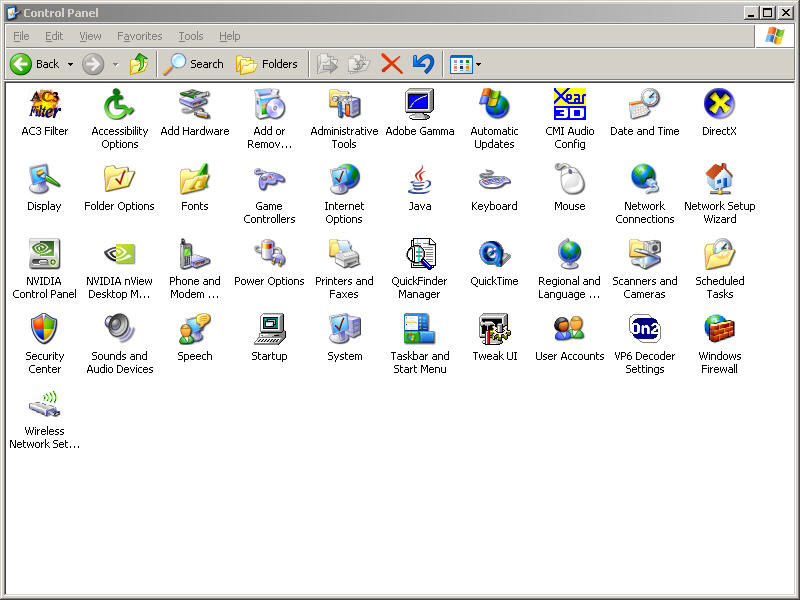This screenshot has width=800, height=600.
Task: Open the Fonts folder
Action: pyautogui.click(x=194, y=187)
